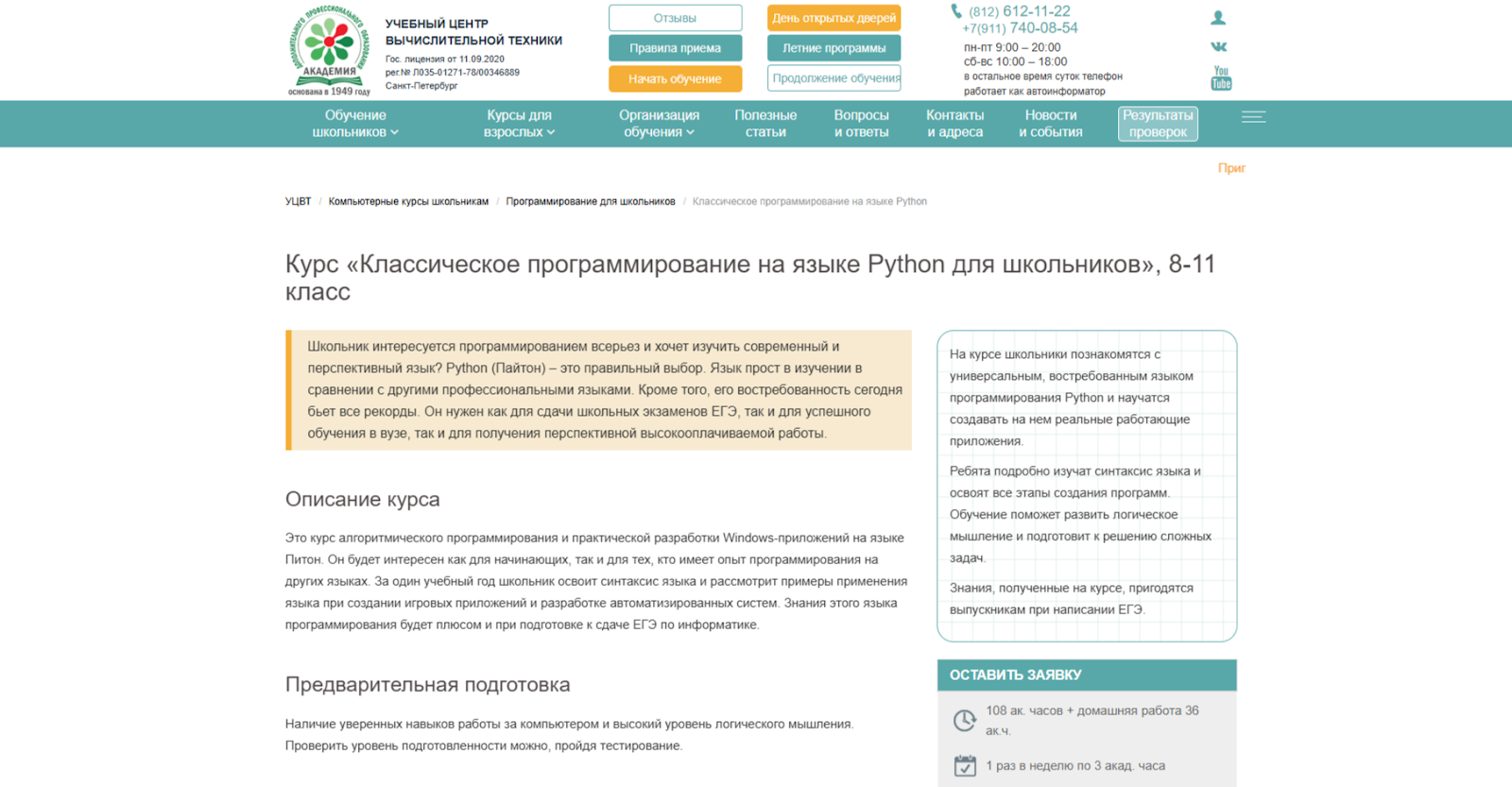Expand the 'Организация обучения' dropdown menu

pos(659,124)
